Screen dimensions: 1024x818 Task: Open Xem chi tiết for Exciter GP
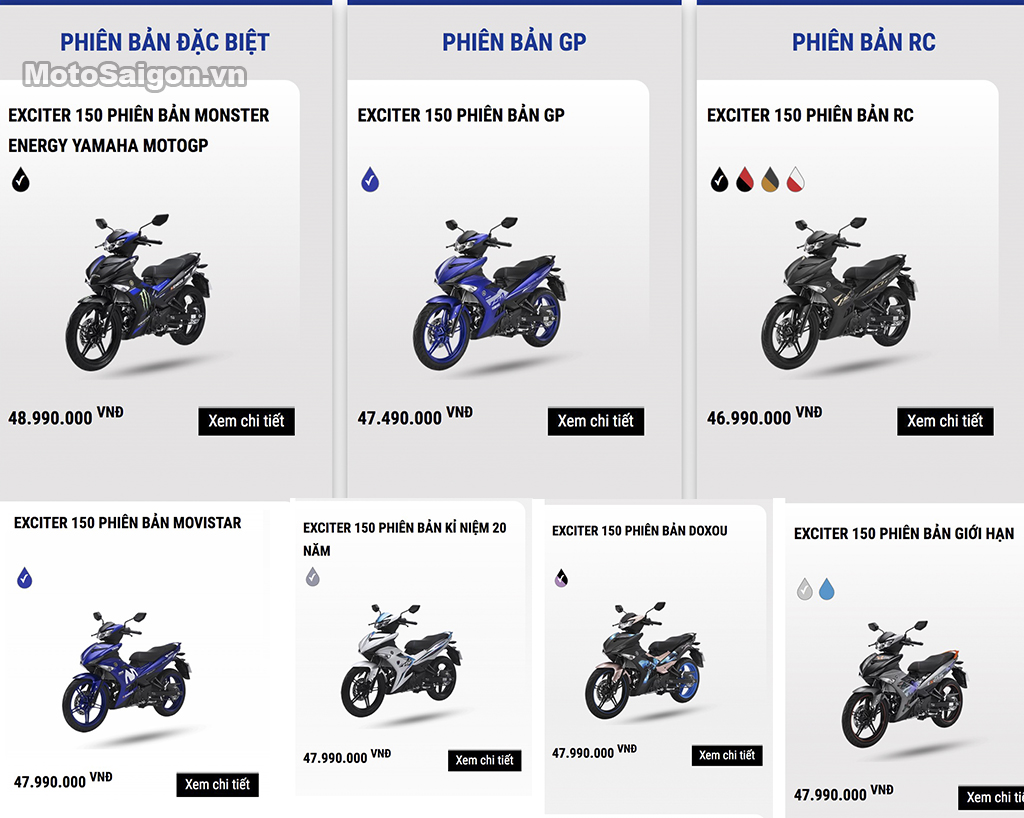(x=596, y=421)
